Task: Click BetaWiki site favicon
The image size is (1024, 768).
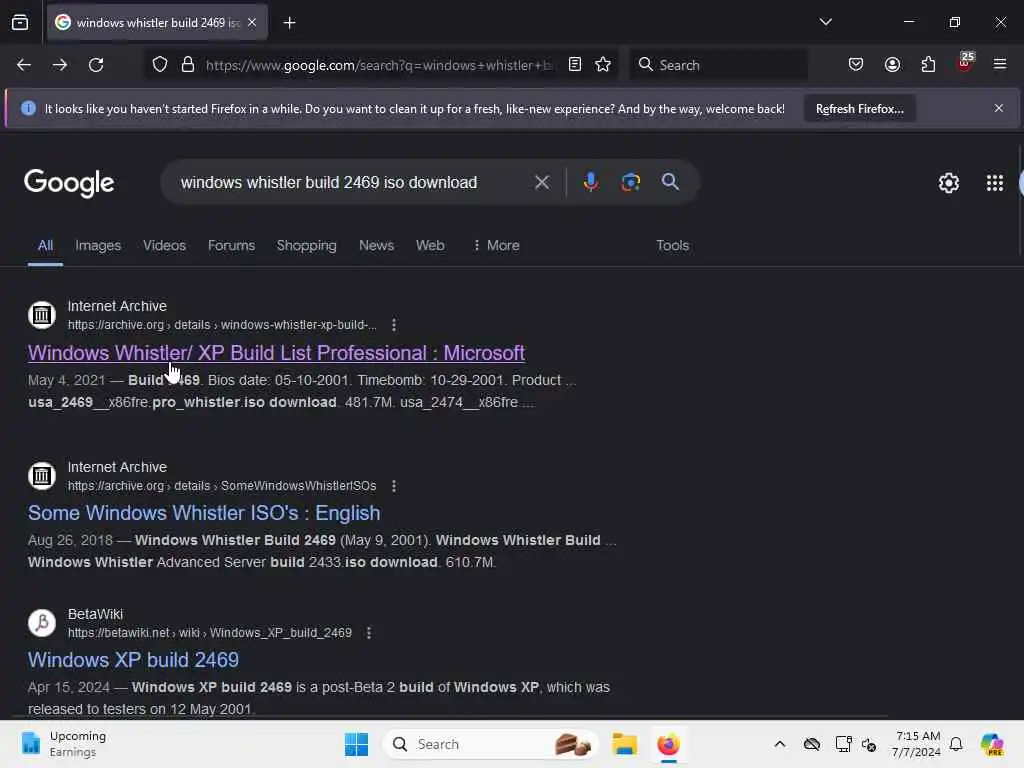Action: (42, 622)
